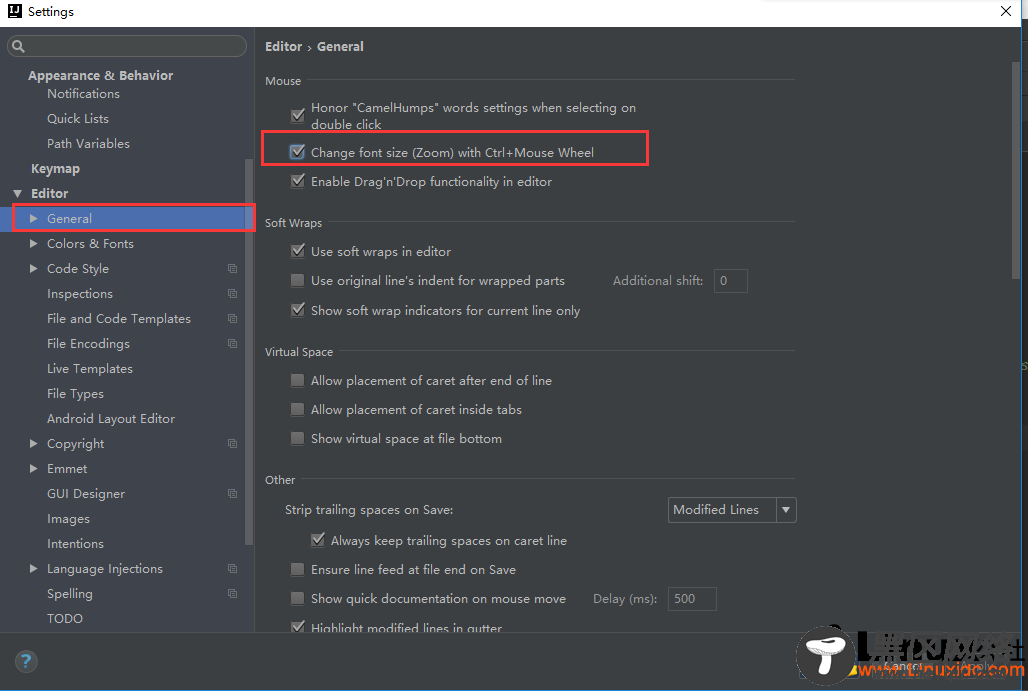Screen dimensions: 1028x691
Task: Open help with the question mark icon
Action: point(26,661)
